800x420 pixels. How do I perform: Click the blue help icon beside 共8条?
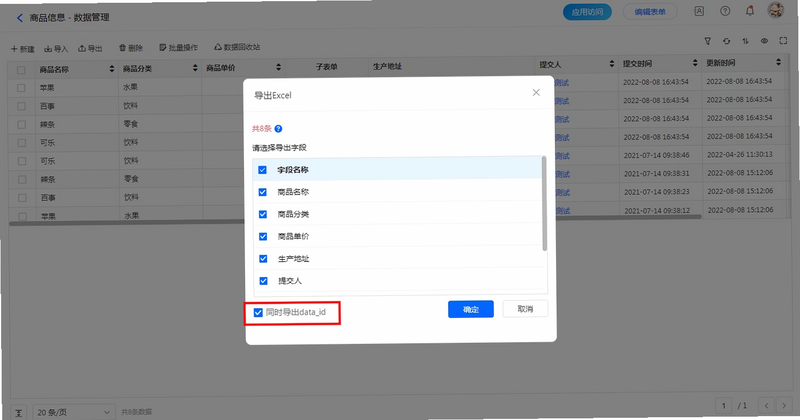click(x=278, y=129)
